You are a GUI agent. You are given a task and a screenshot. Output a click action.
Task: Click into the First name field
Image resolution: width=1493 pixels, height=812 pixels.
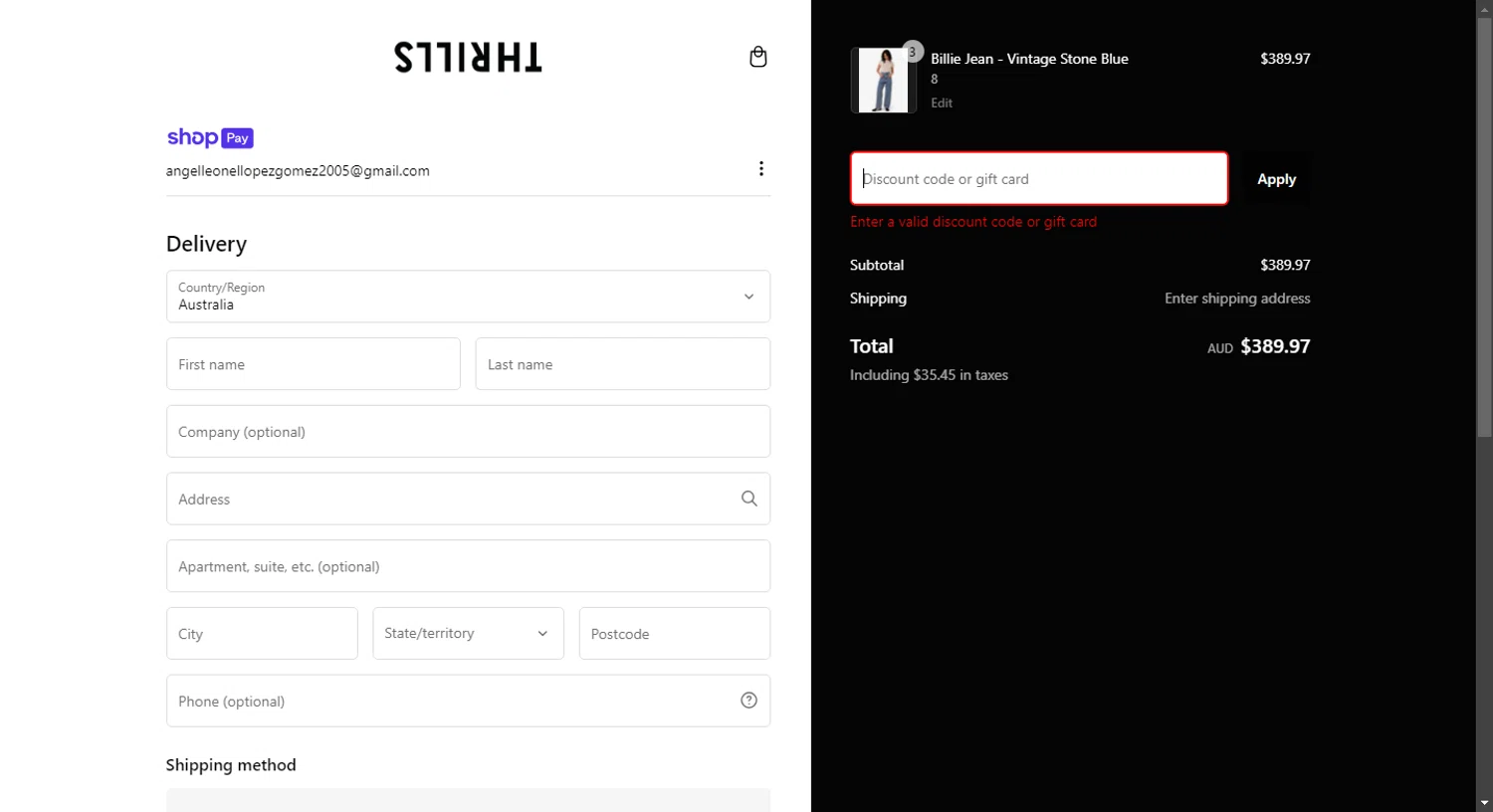tap(314, 364)
